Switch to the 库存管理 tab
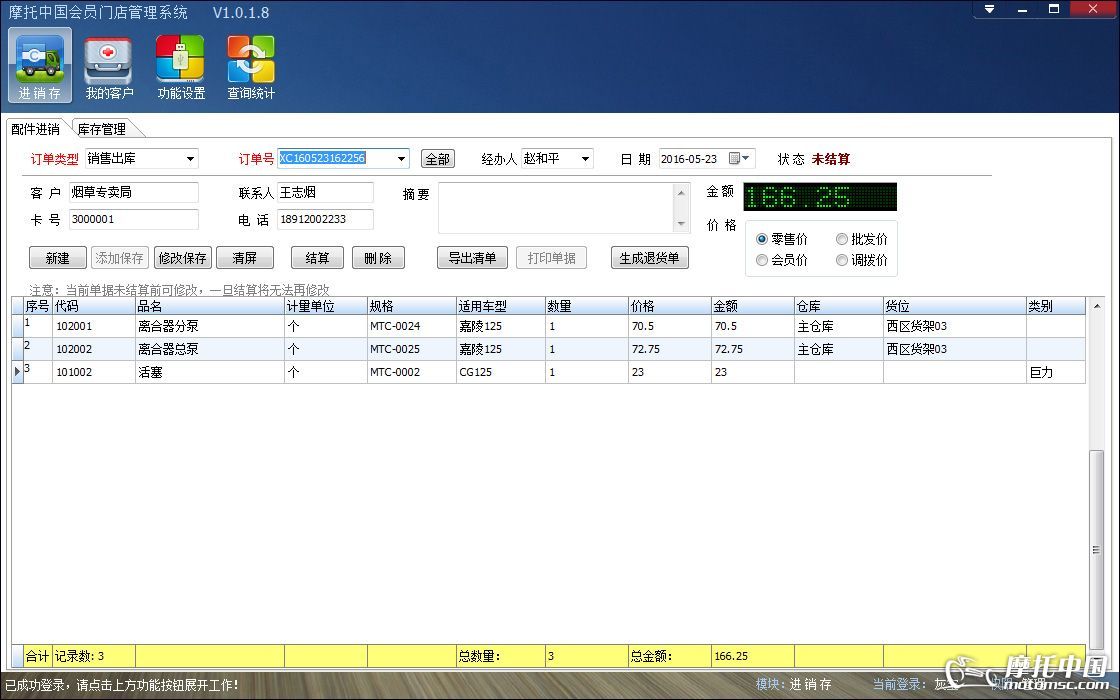The width and height of the screenshot is (1120, 700). 102,129
